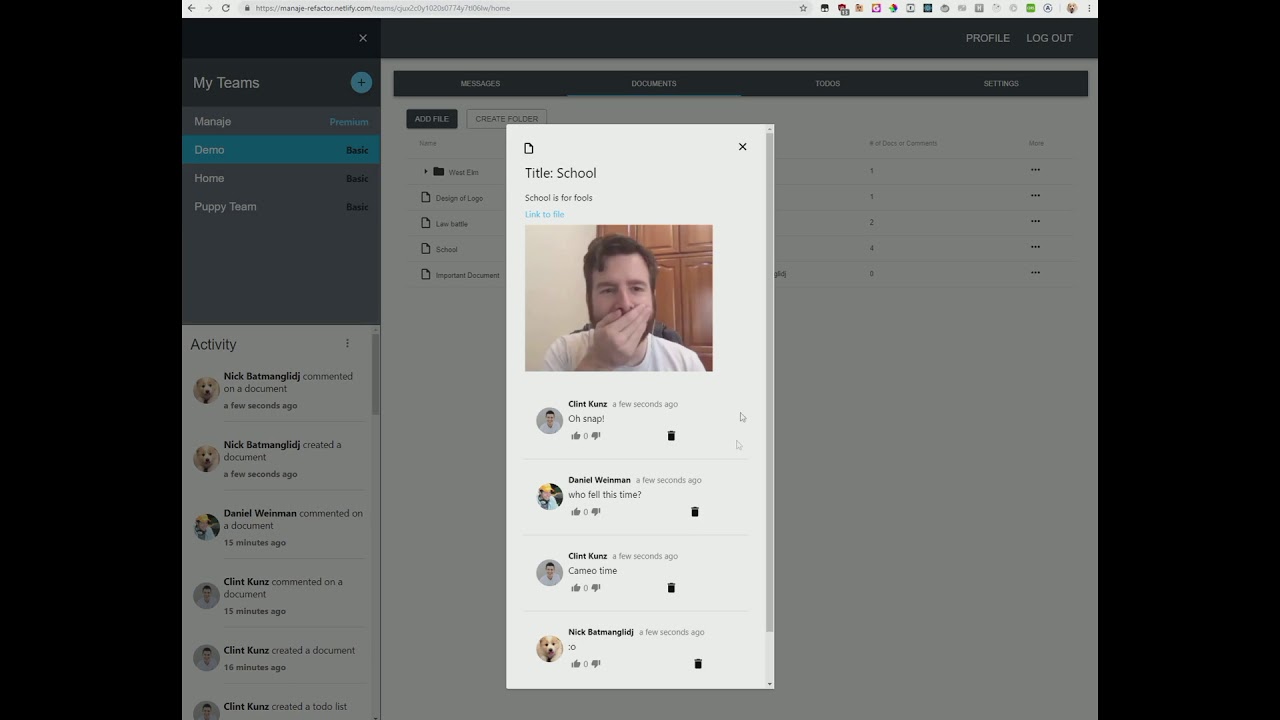Switch to the Todos tab
The image size is (1280, 720).
(x=827, y=83)
